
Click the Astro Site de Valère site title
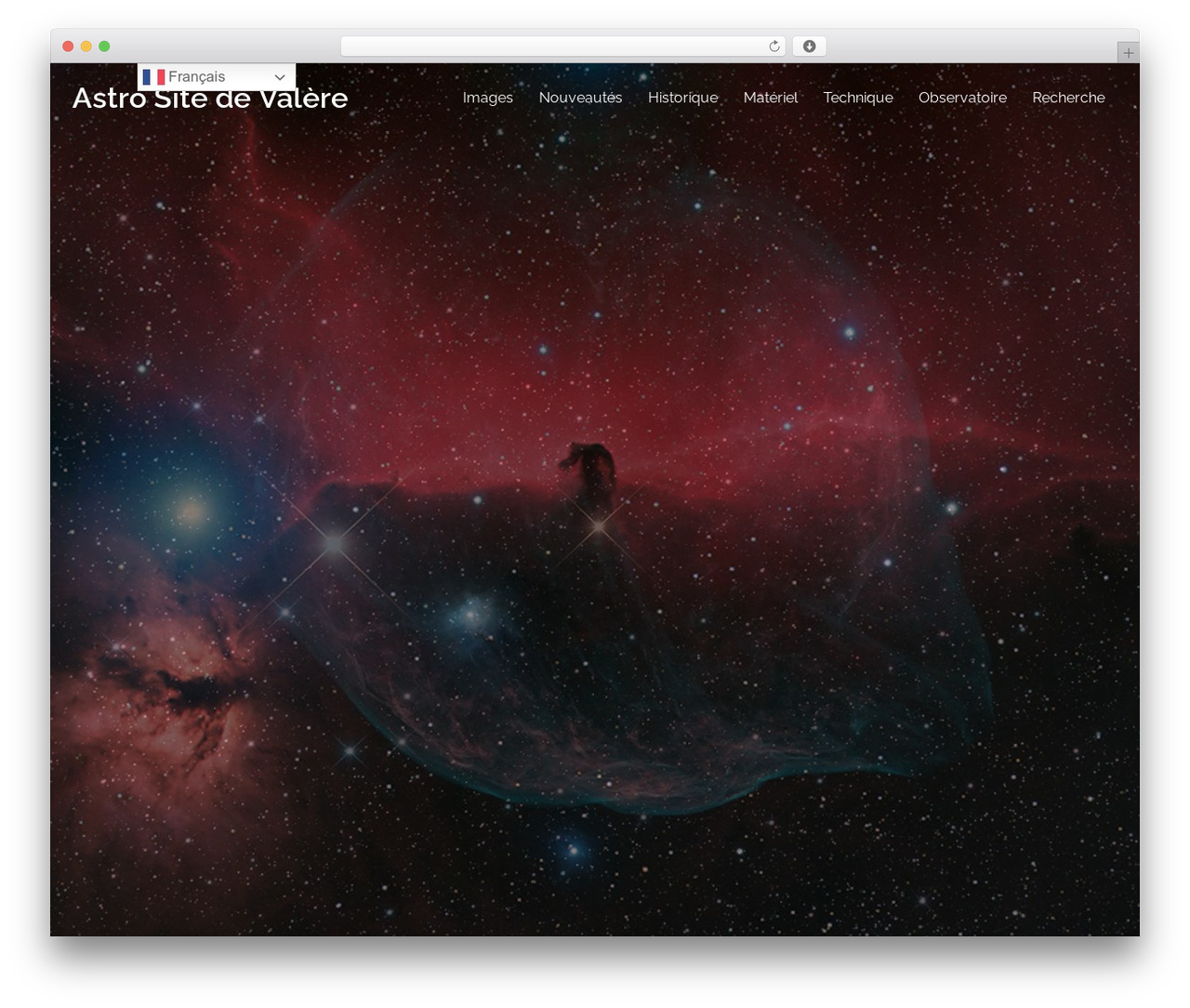210,99
